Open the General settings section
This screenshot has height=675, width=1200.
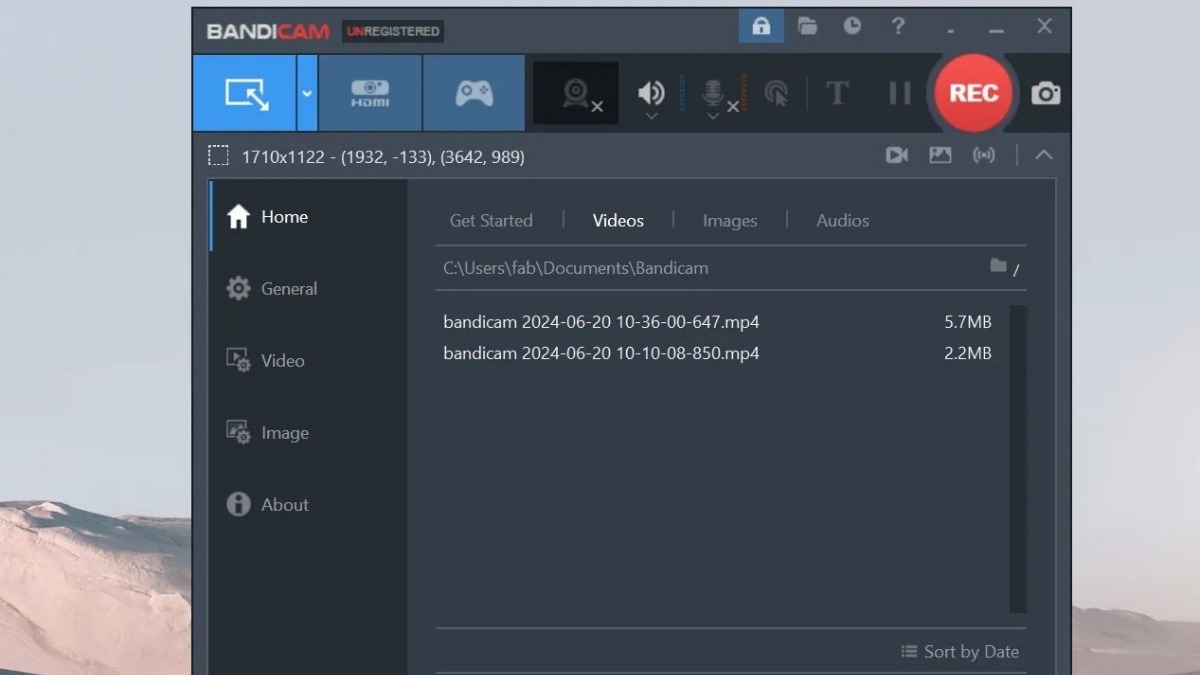(x=308, y=288)
